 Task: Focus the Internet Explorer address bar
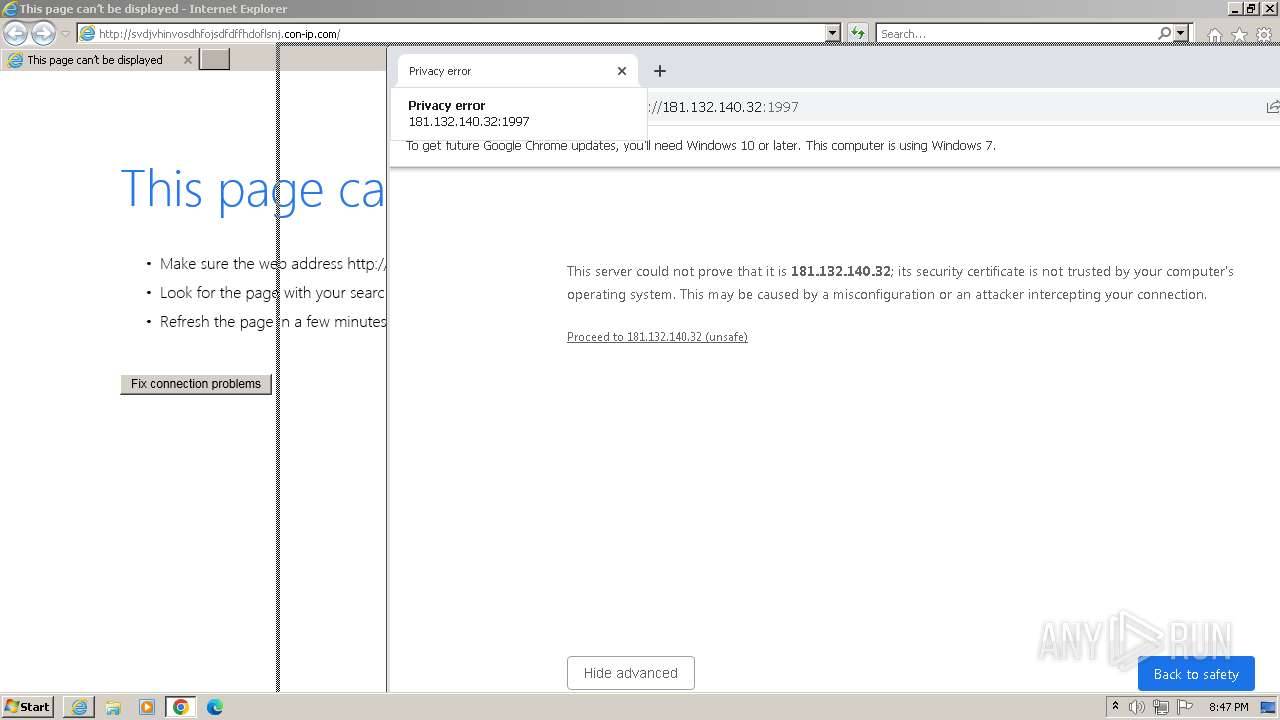[x=451, y=33]
